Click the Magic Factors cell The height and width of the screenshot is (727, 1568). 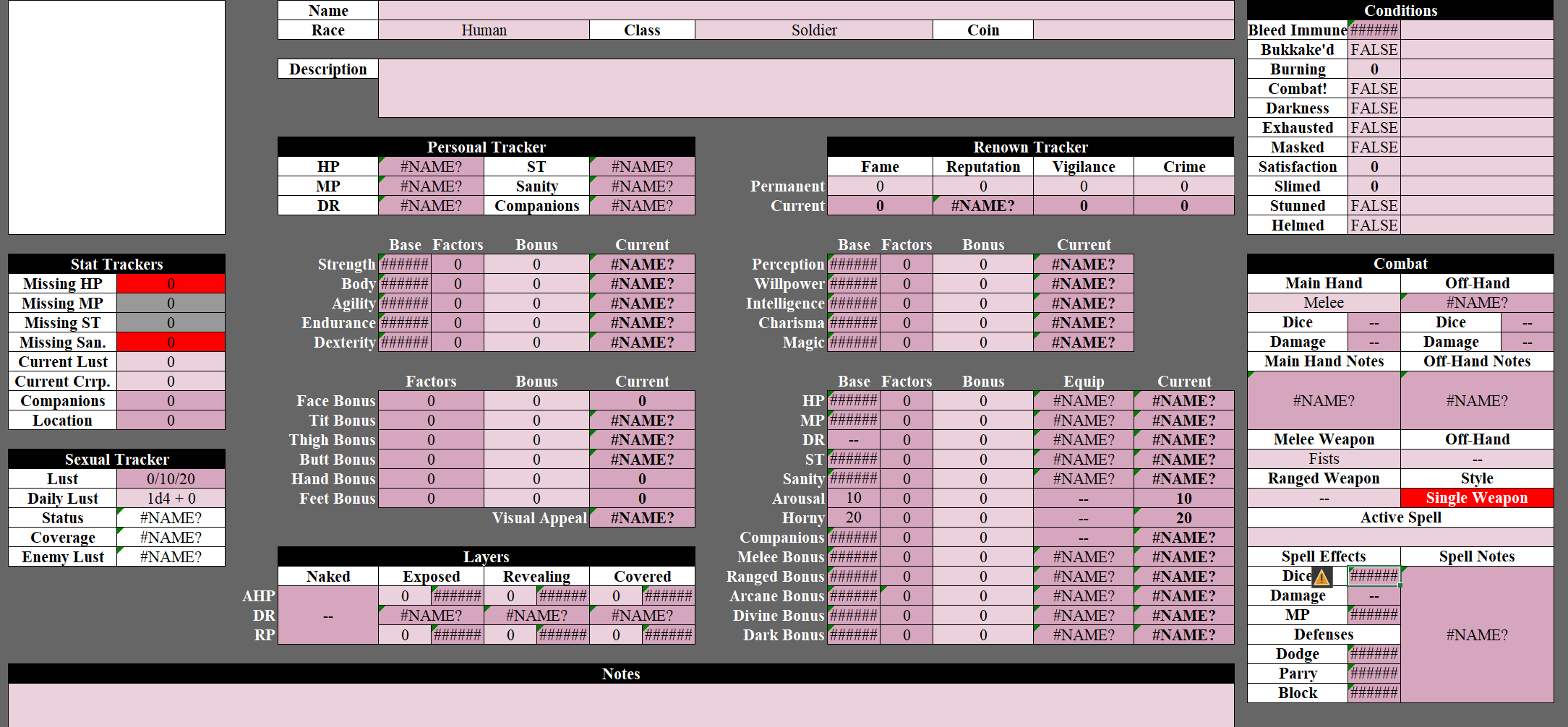tap(907, 342)
